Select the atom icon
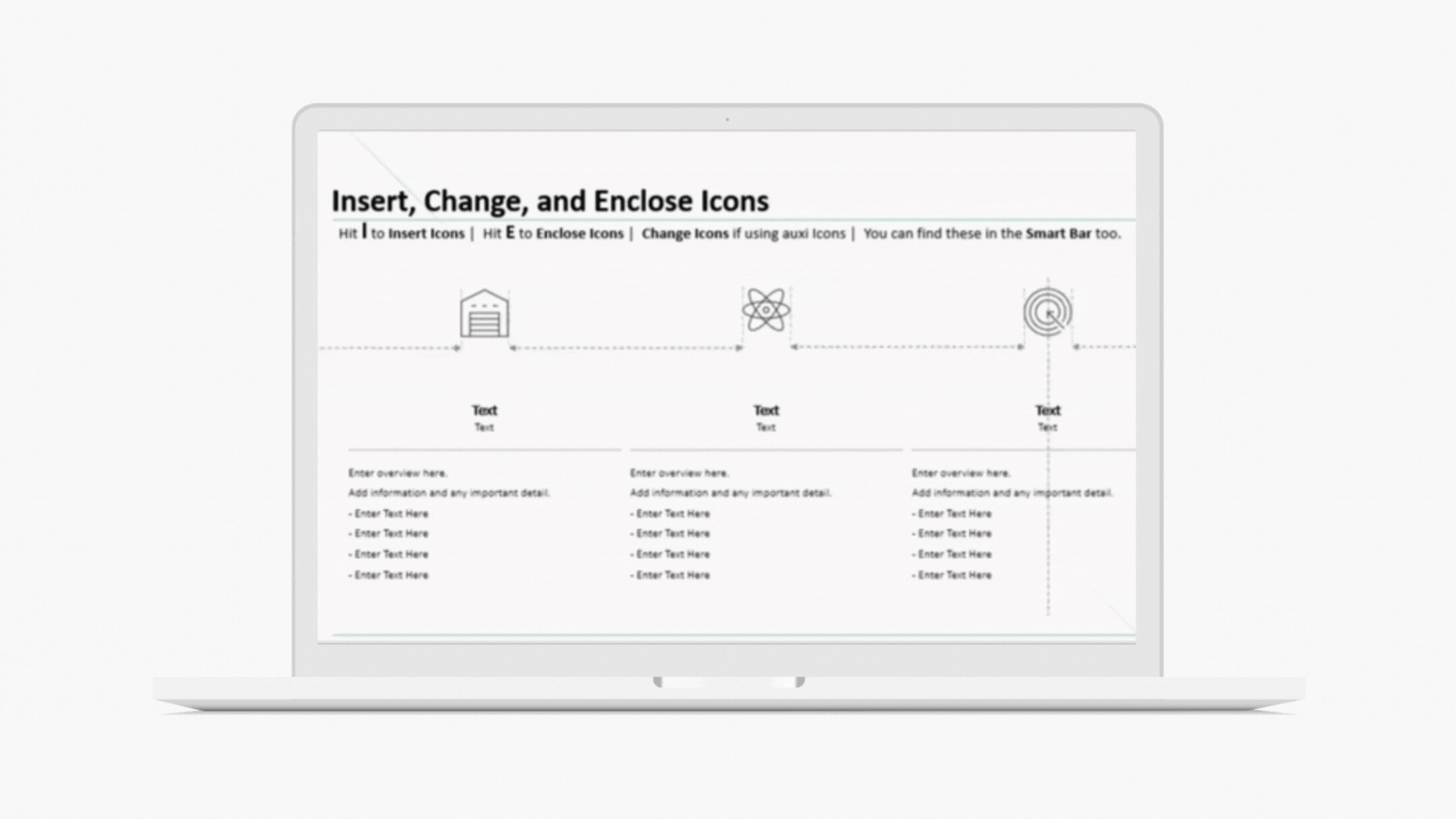 [766, 310]
